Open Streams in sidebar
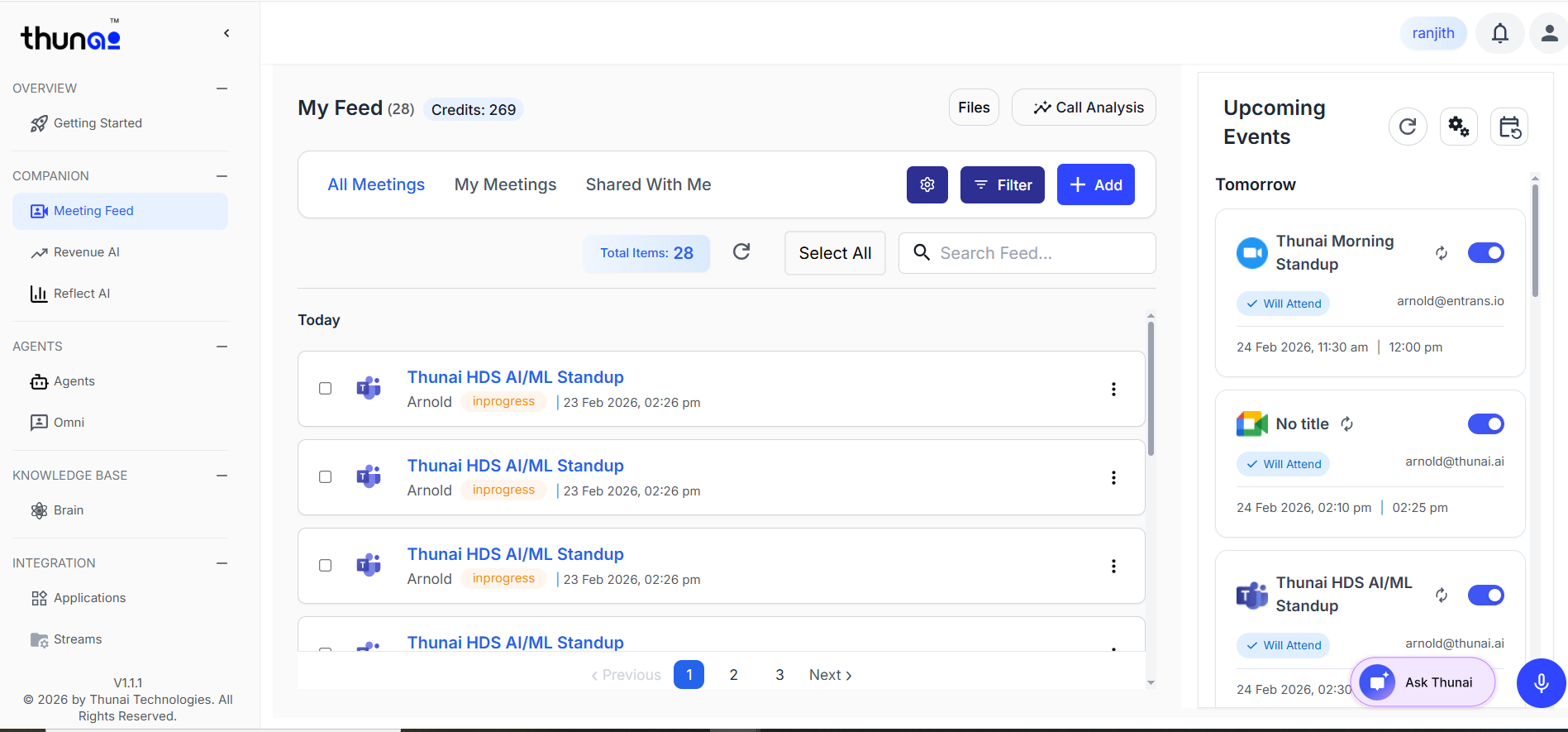 click(120, 639)
